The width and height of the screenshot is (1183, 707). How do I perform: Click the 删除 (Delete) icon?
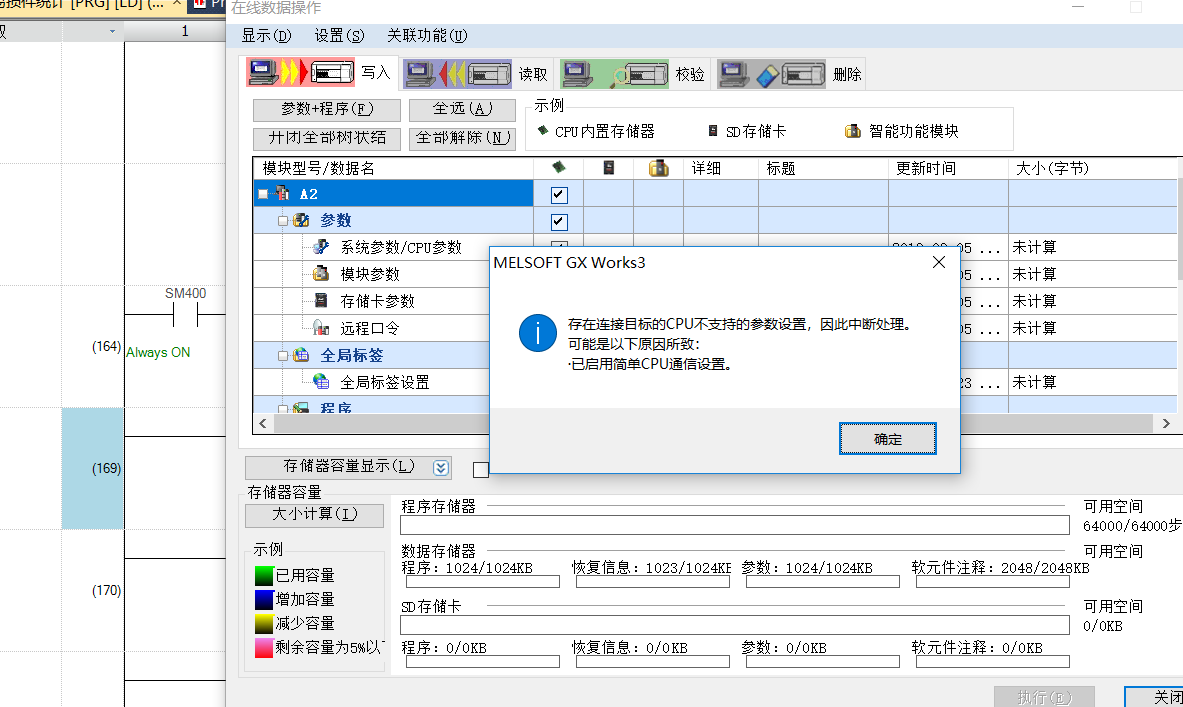[773, 73]
